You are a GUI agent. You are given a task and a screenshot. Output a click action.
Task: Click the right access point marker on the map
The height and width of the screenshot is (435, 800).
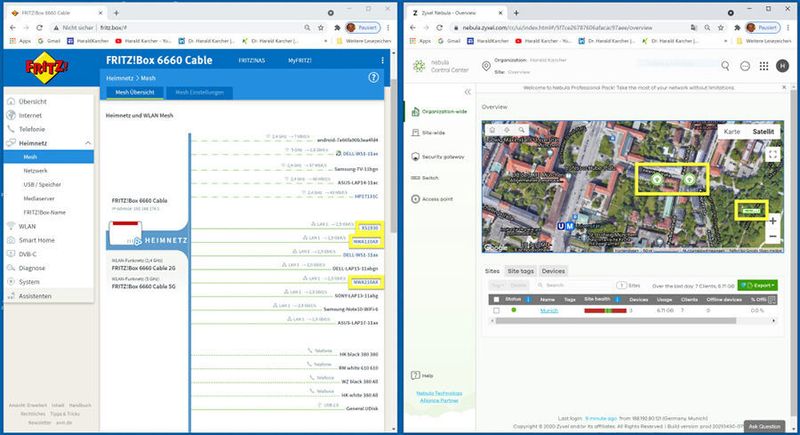click(x=689, y=179)
